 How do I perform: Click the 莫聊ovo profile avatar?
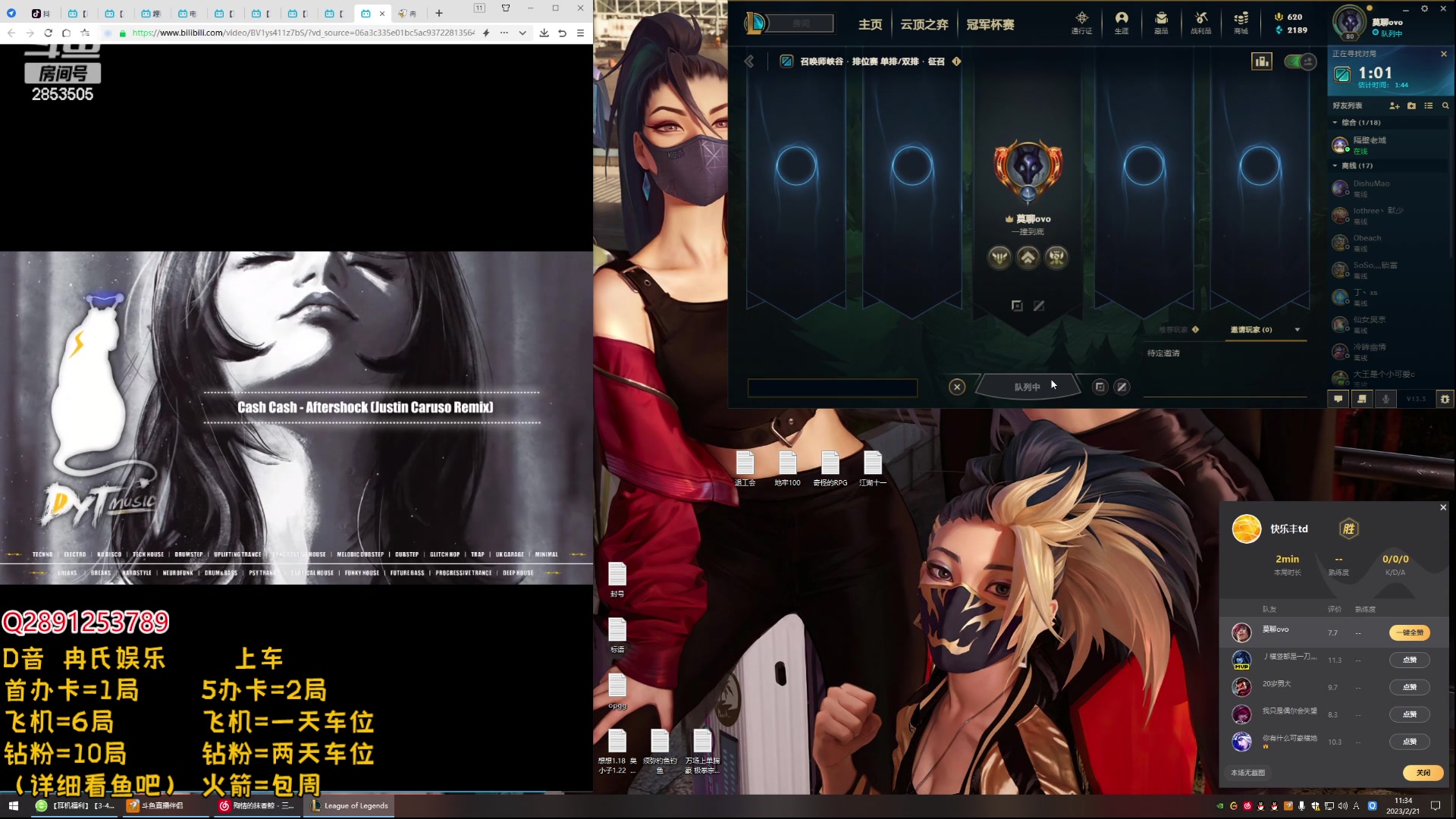point(1350,24)
